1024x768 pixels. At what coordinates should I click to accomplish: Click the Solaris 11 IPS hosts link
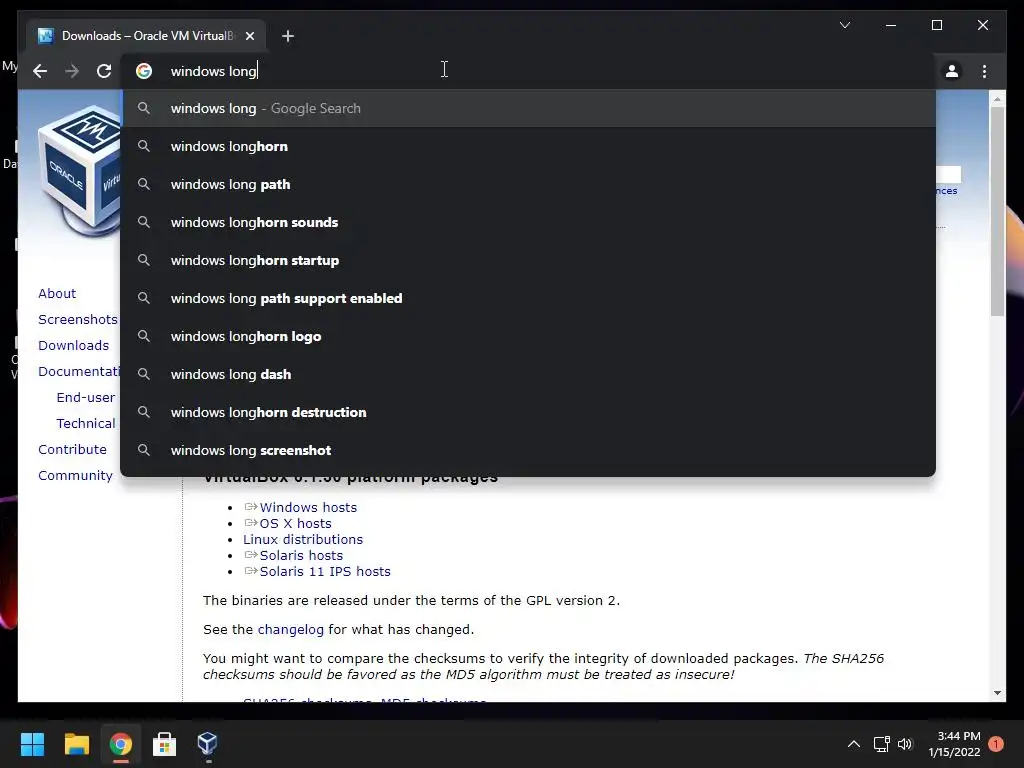[325, 571]
